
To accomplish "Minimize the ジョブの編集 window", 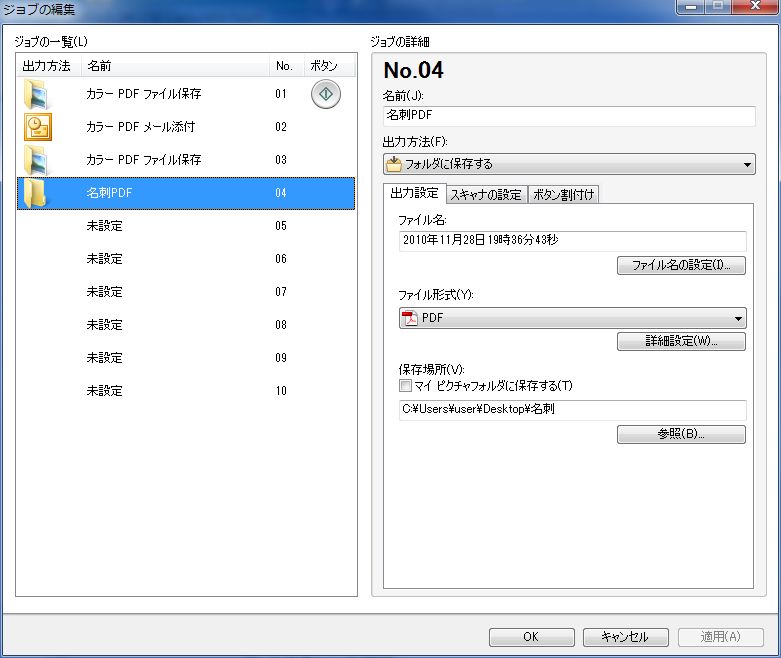I will [x=690, y=6].
